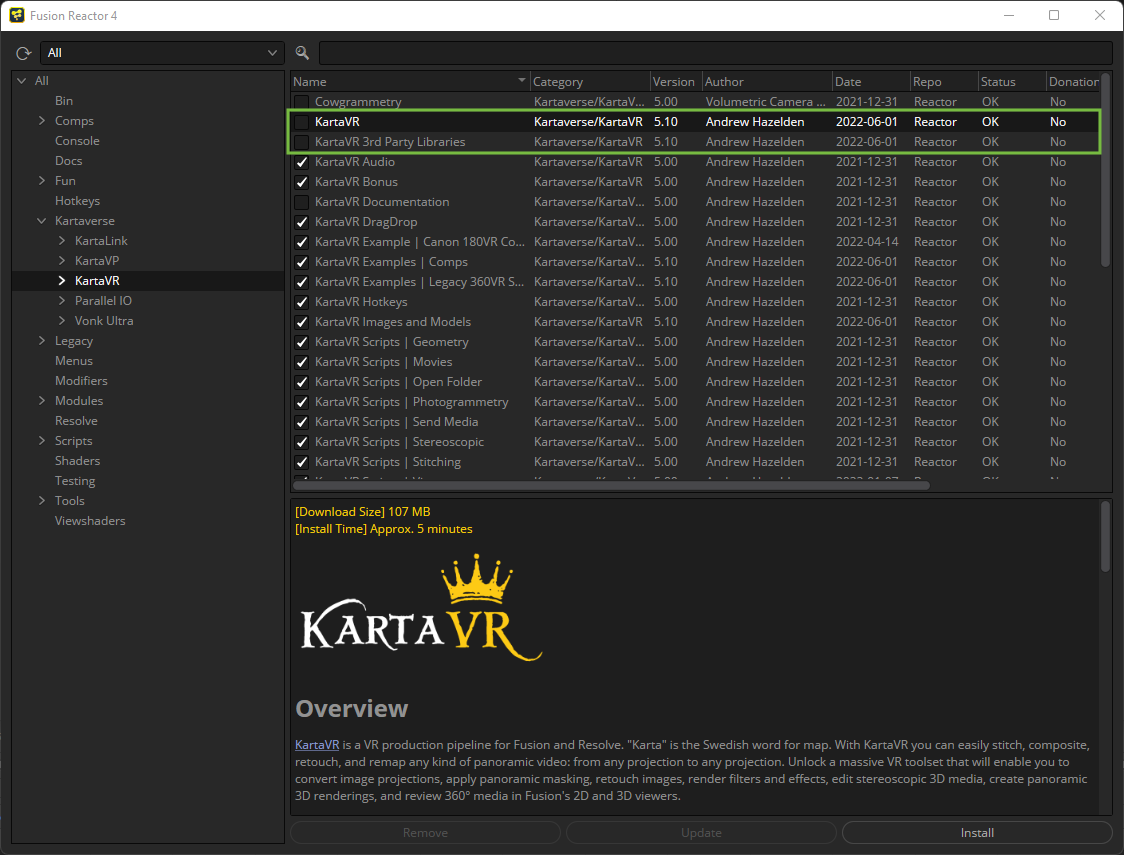Click the search magnifier icon
This screenshot has width=1124, height=855.
(x=303, y=53)
